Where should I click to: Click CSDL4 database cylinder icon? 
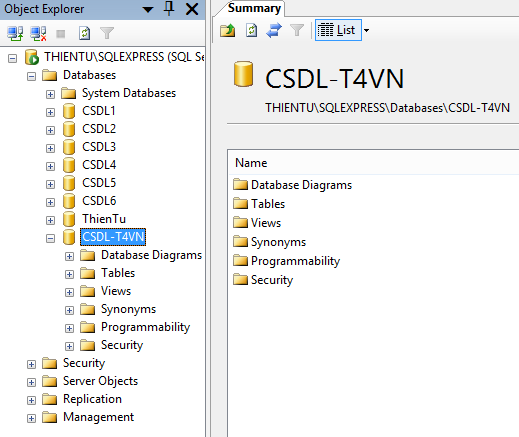(x=69, y=165)
